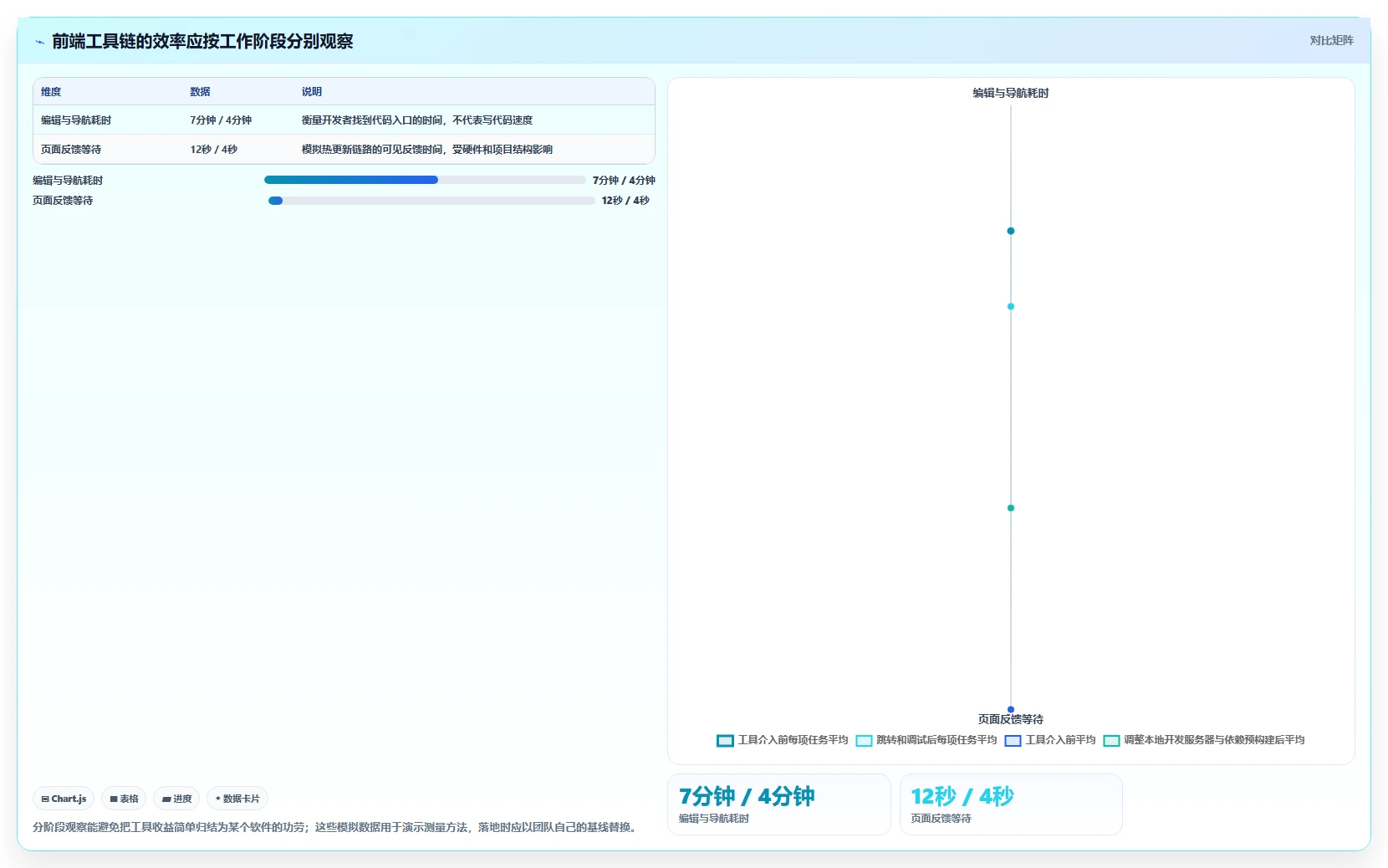Toggle legend 工具介入前每项任务平均 swatch
1388x868 pixels.
[x=725, y=741]
